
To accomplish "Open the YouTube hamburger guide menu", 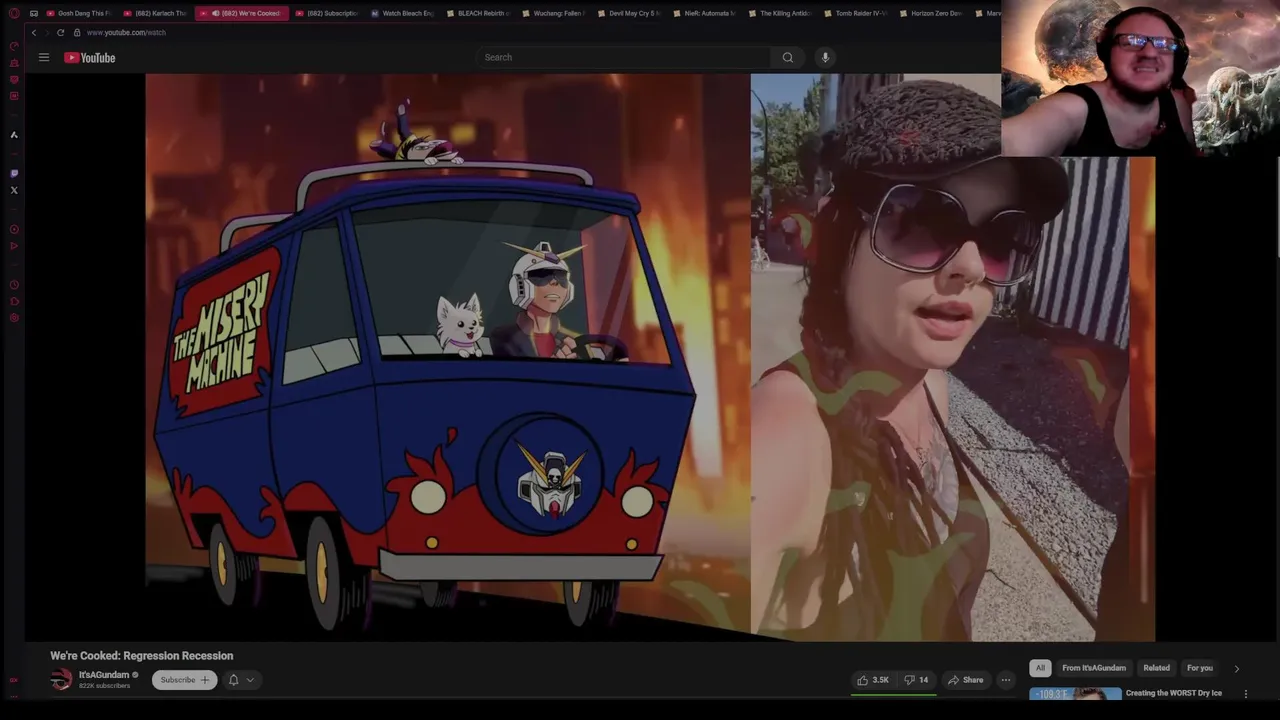I will 44,57.
